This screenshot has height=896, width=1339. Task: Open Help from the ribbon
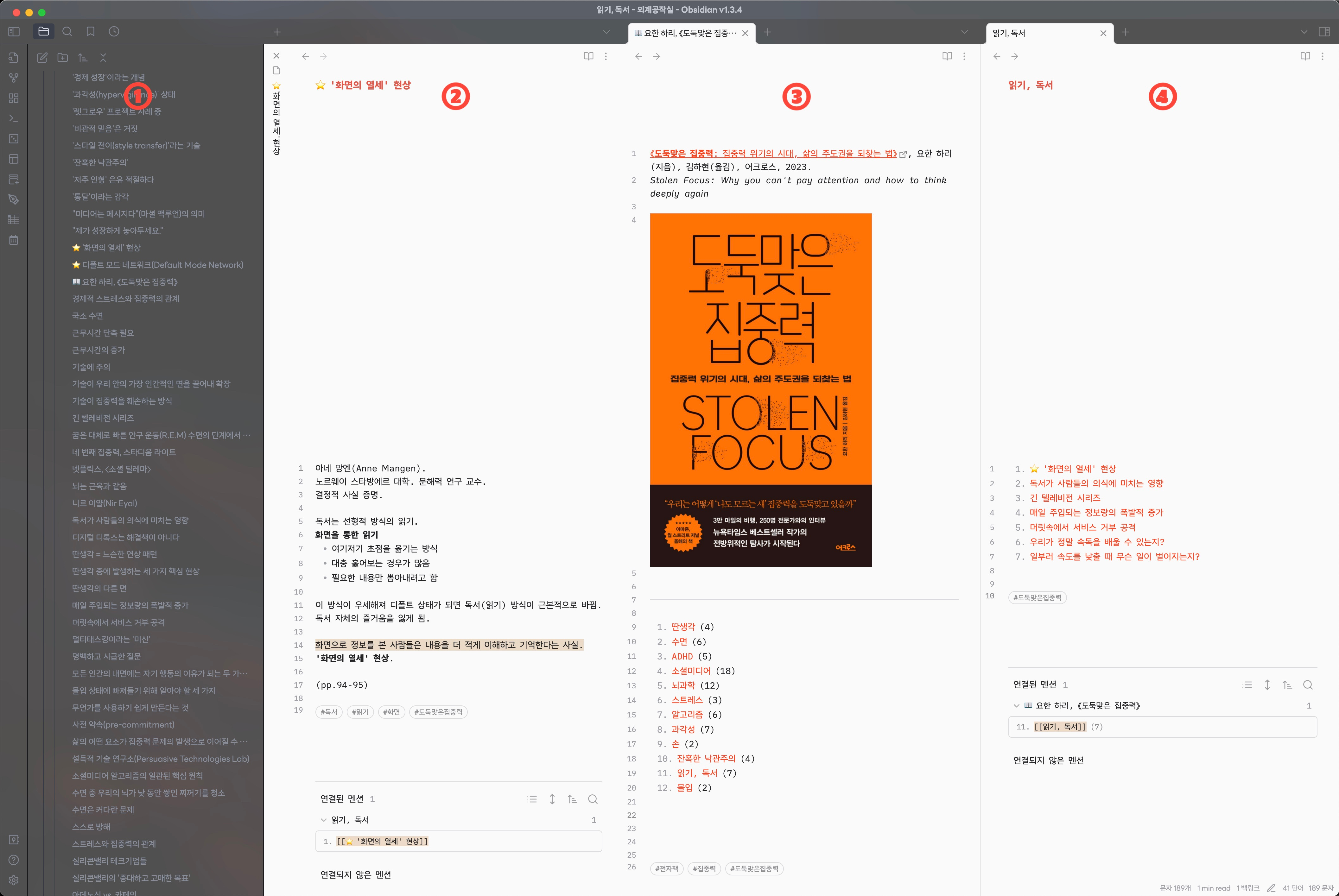pos(14,860)
